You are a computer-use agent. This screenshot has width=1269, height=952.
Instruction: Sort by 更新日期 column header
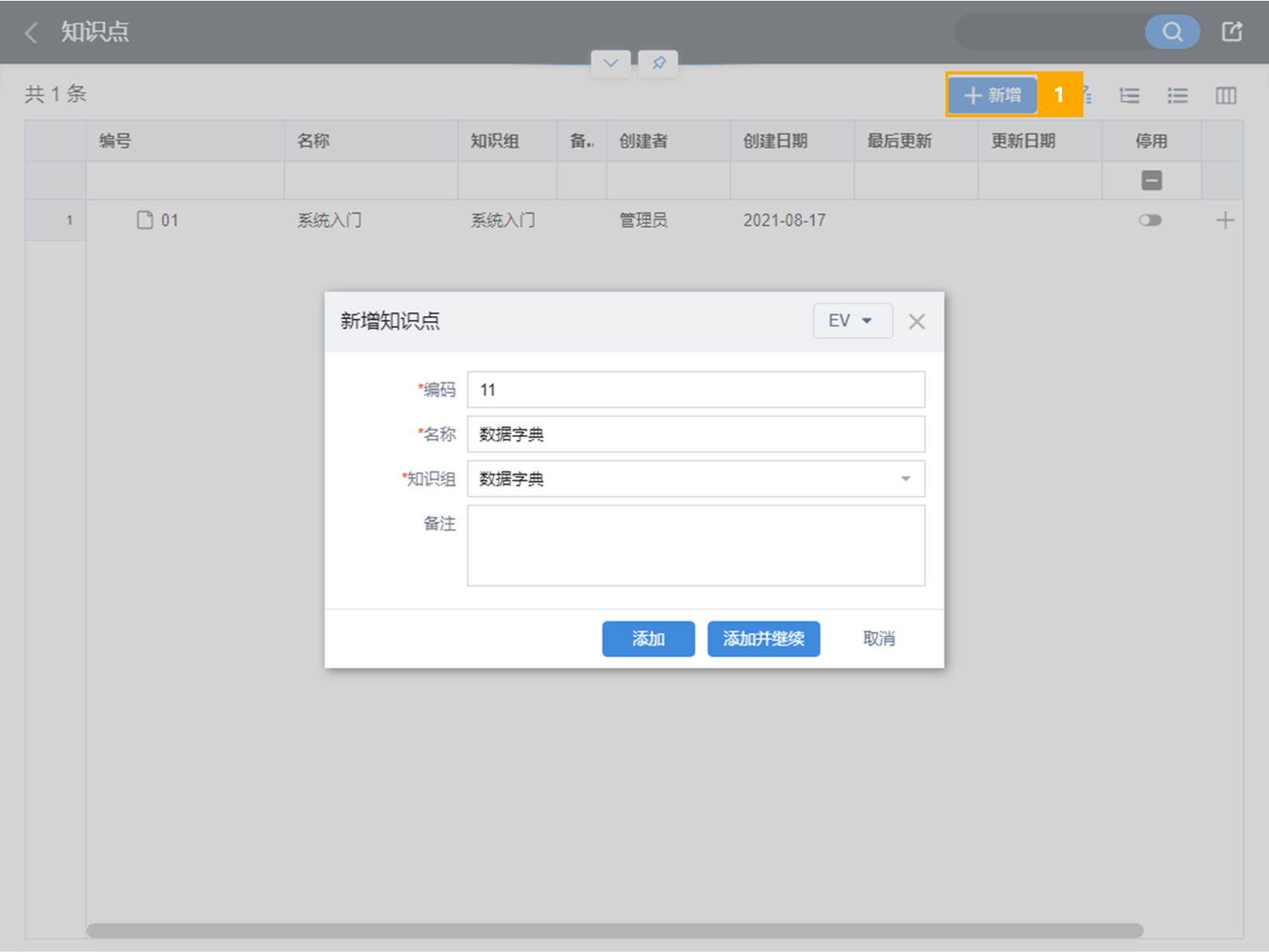(1040, 141)
